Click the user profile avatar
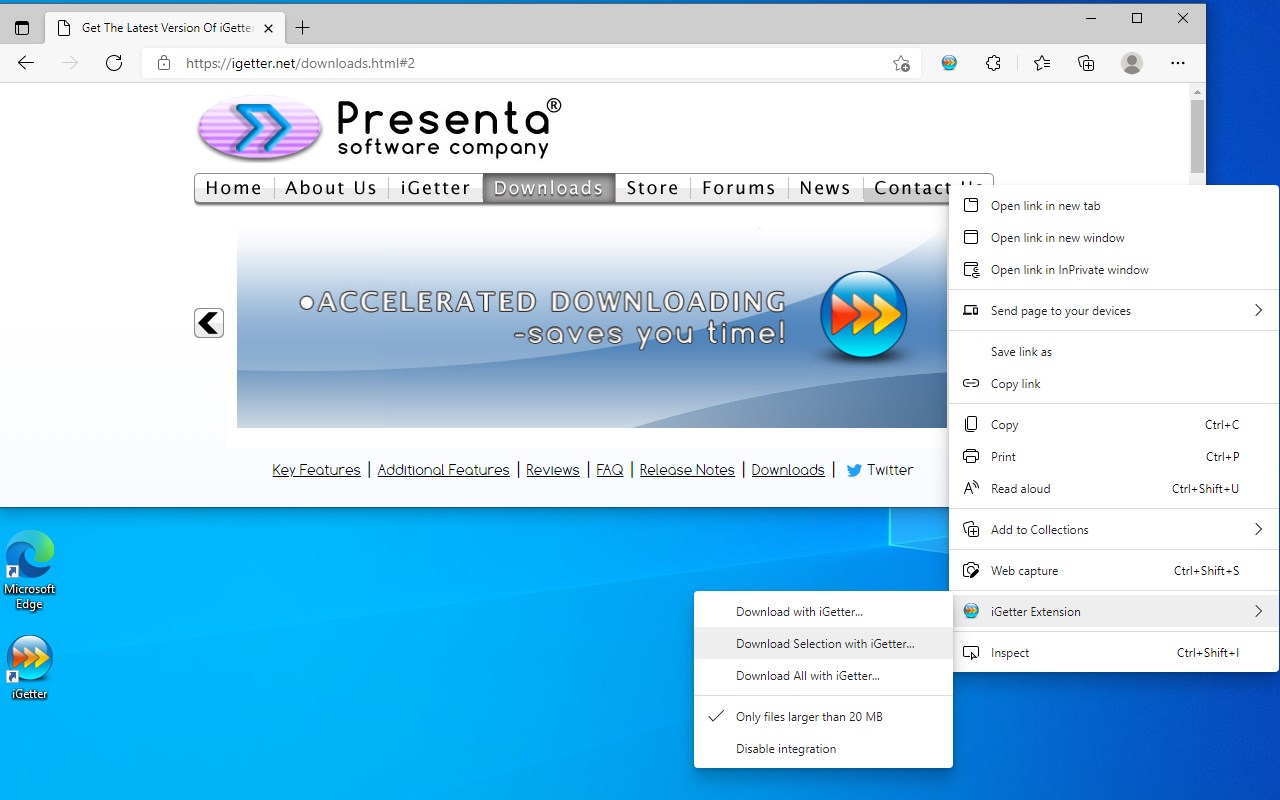The width and height of the screenshot is (1280, 800). click(x=1132, y=63)
